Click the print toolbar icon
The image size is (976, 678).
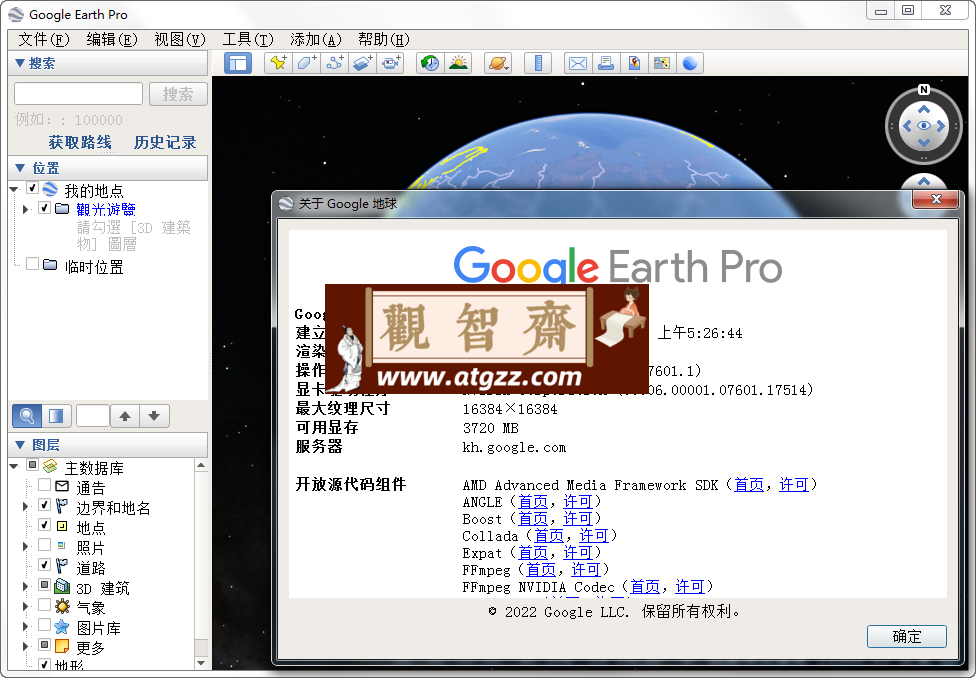coord(606,63)
